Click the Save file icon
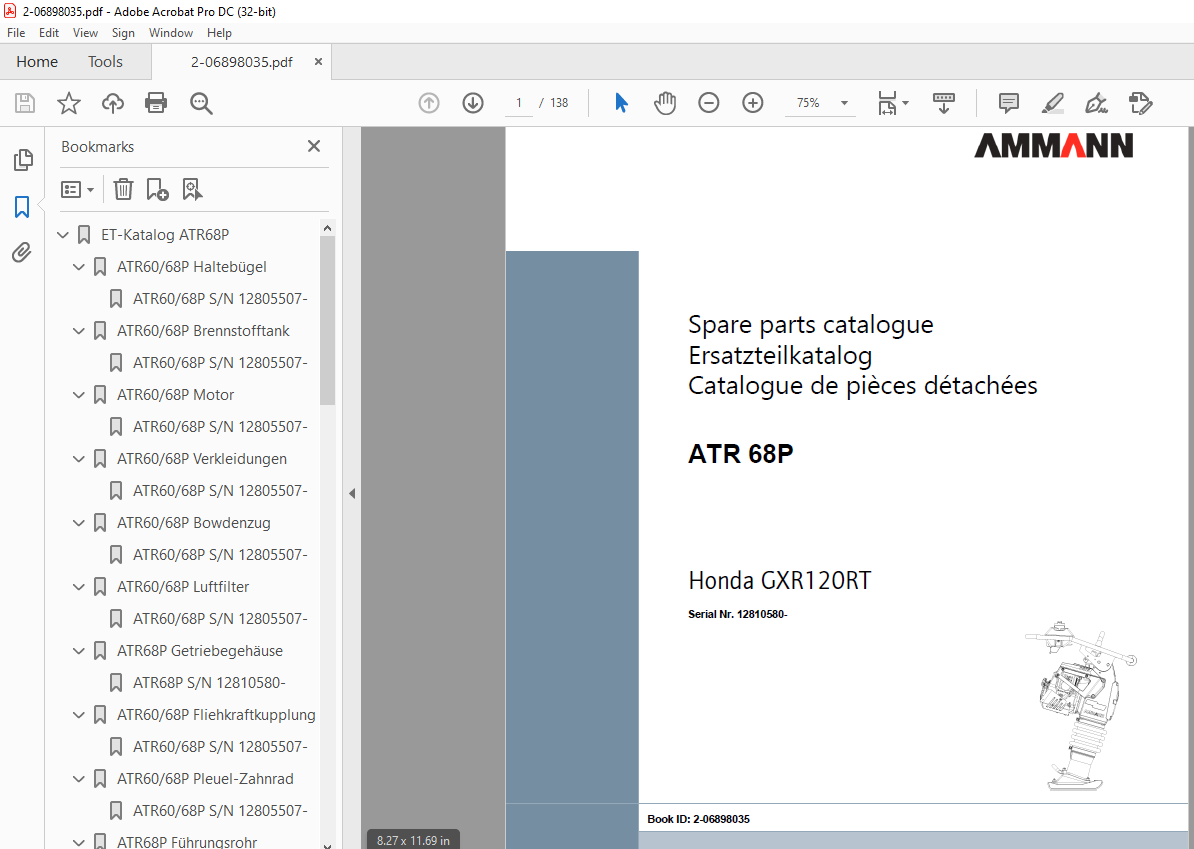1194x849 pixels. (x=25, y=103)
